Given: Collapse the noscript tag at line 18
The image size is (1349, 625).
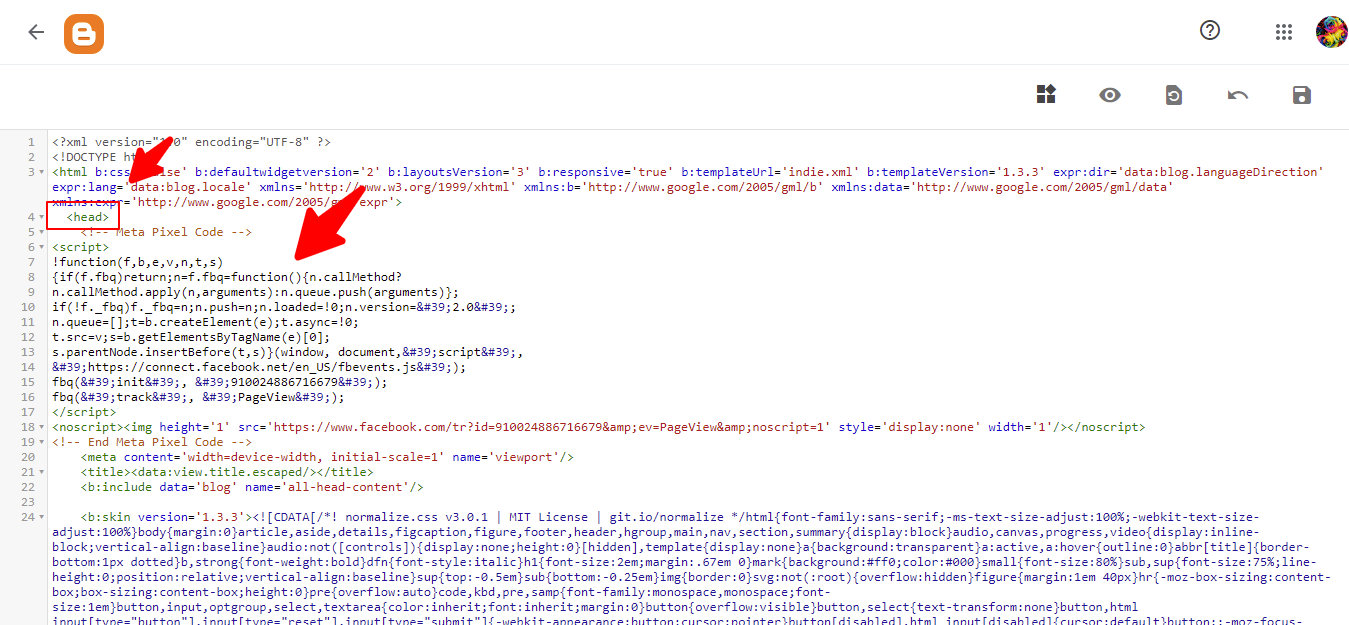Looking at the screenshot, I should [x=41, y=427].
